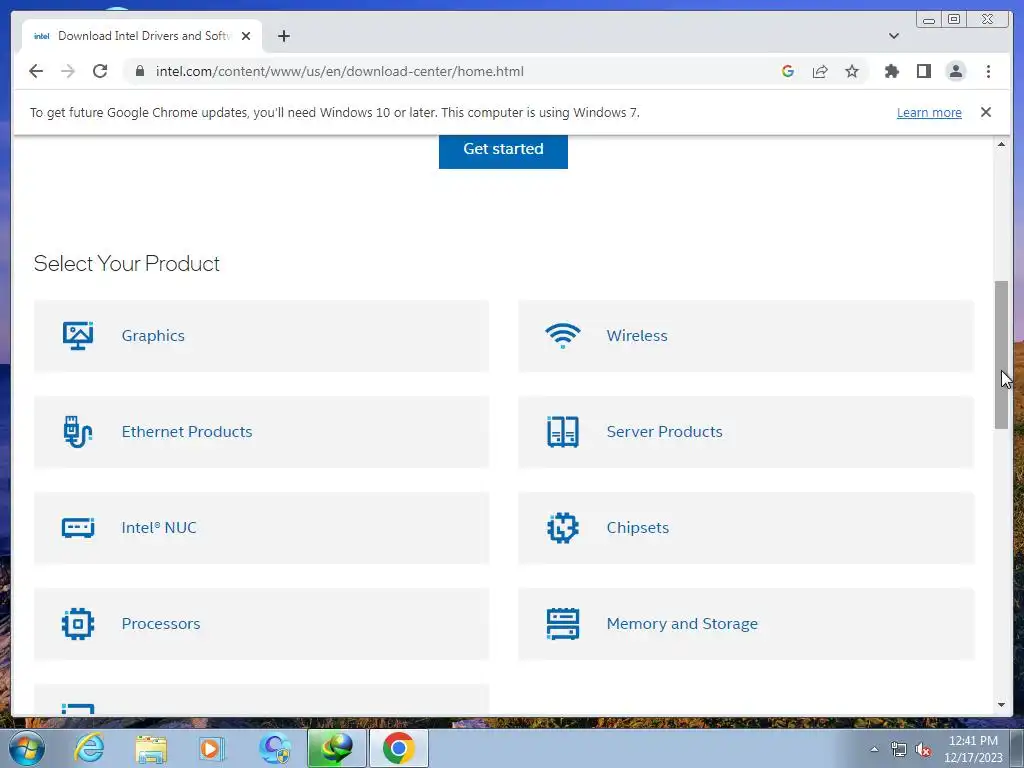Click the Graphics product icon
1024x768 pixels.
click(x=78, y=336)
